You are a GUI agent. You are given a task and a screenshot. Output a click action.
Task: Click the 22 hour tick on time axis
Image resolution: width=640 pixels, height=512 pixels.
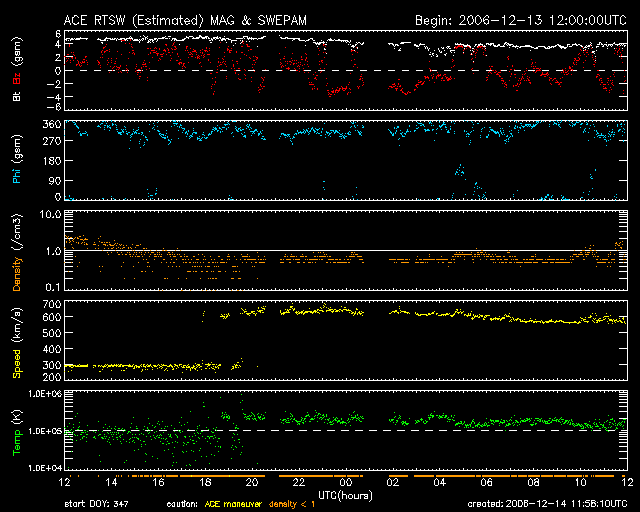coord(298,484)
